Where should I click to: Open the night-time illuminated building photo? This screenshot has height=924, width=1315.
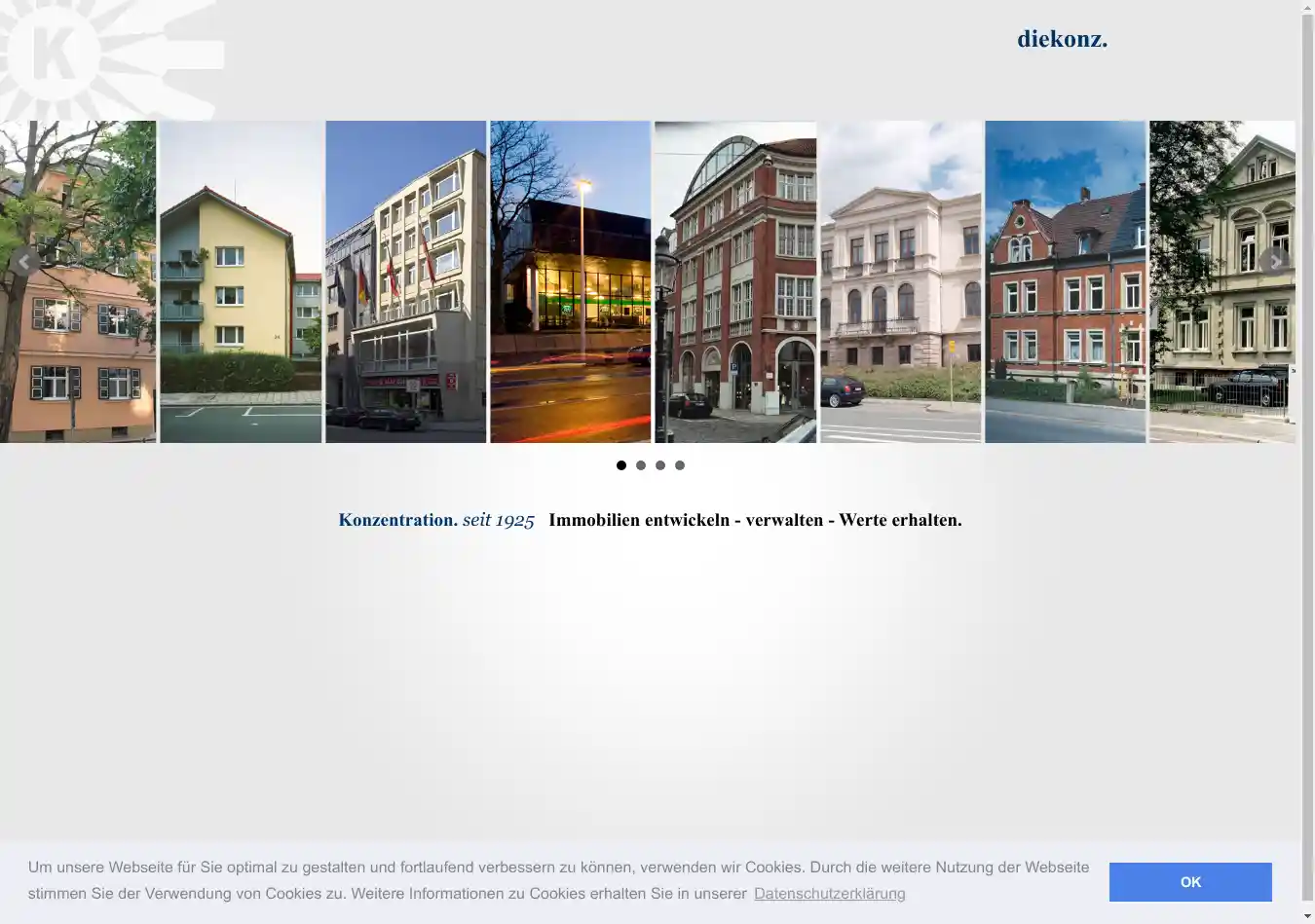570,282
